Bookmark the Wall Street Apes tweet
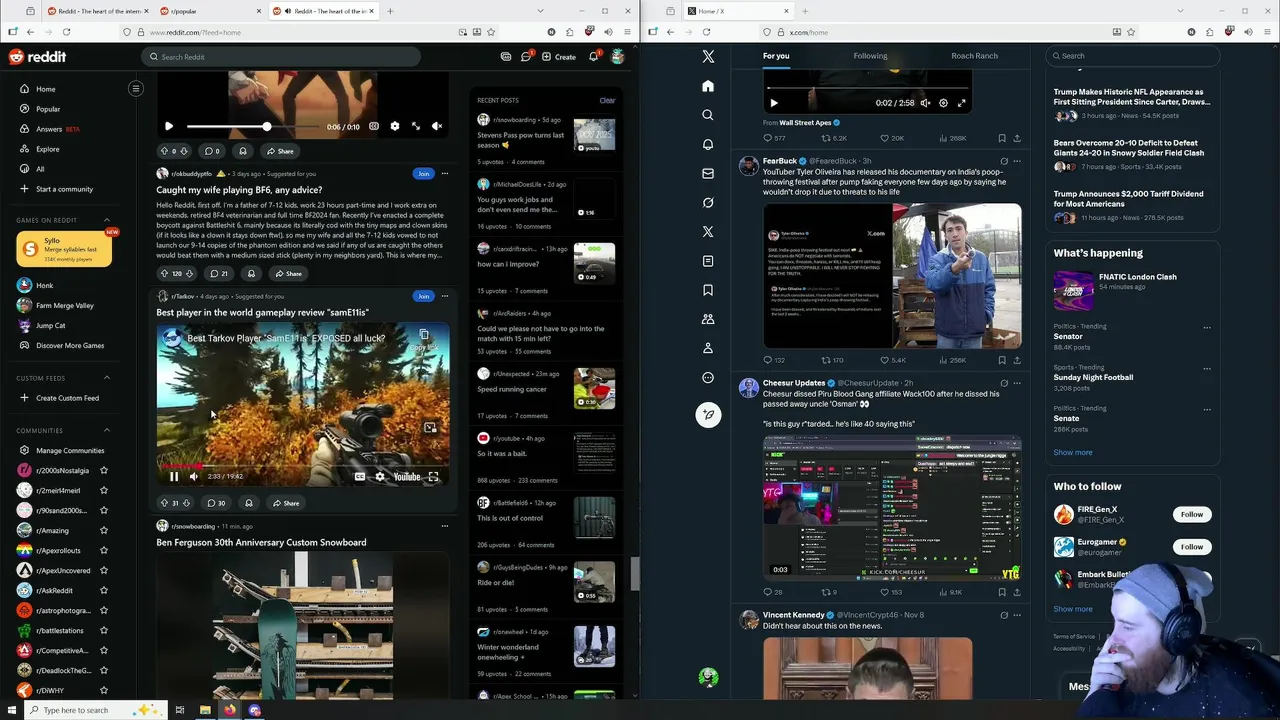This screenshot has width=1280, height=720. [x=1002, y=138]
